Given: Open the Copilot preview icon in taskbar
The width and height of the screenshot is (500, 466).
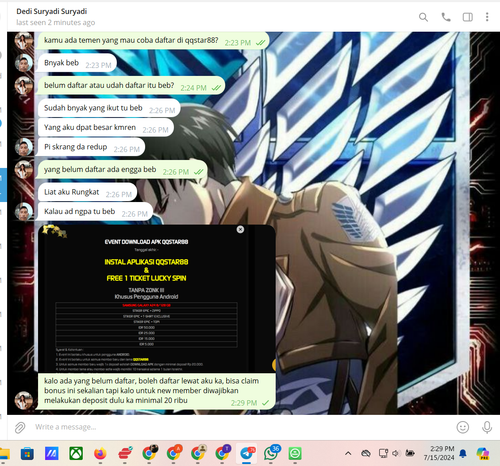Looking at the screenshot, I should (x=483, y=453).
